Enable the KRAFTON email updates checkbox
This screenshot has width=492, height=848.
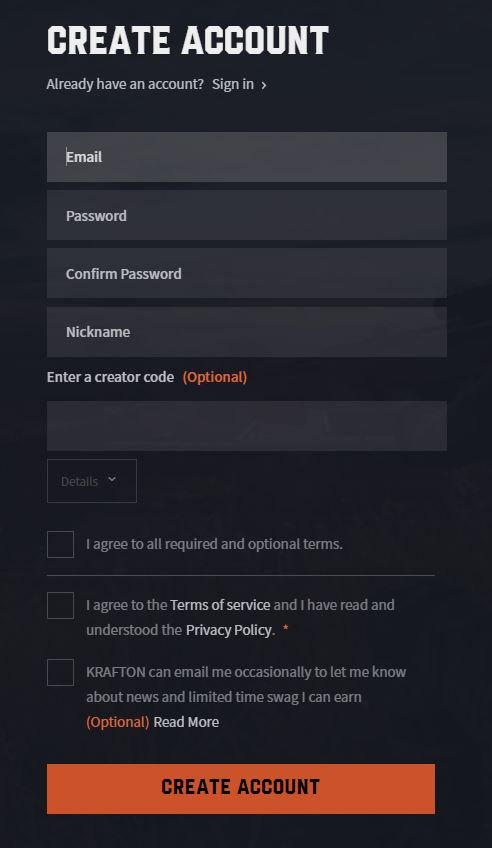[61, 672]
